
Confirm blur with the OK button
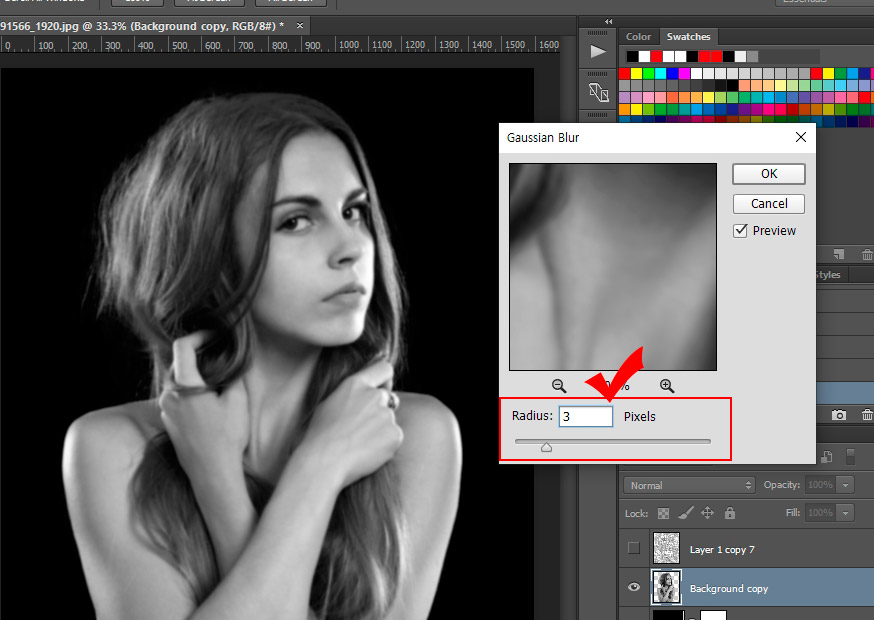tap(769, 174)
